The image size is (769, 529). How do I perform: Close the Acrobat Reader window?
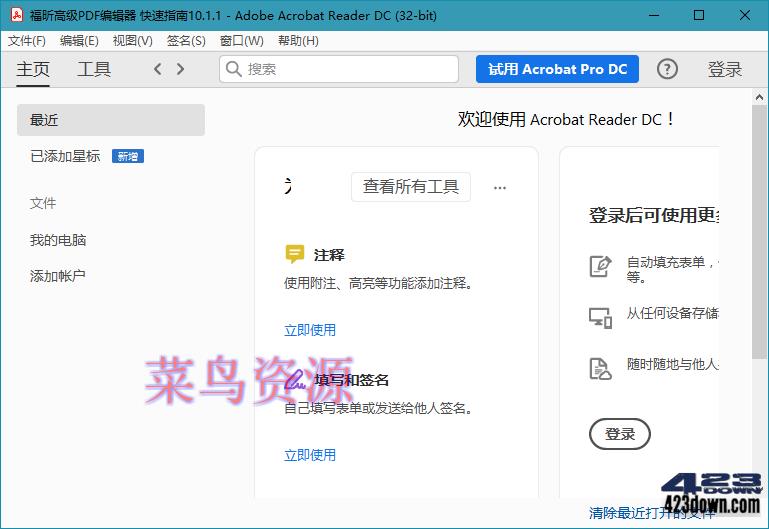click(744, 15)
